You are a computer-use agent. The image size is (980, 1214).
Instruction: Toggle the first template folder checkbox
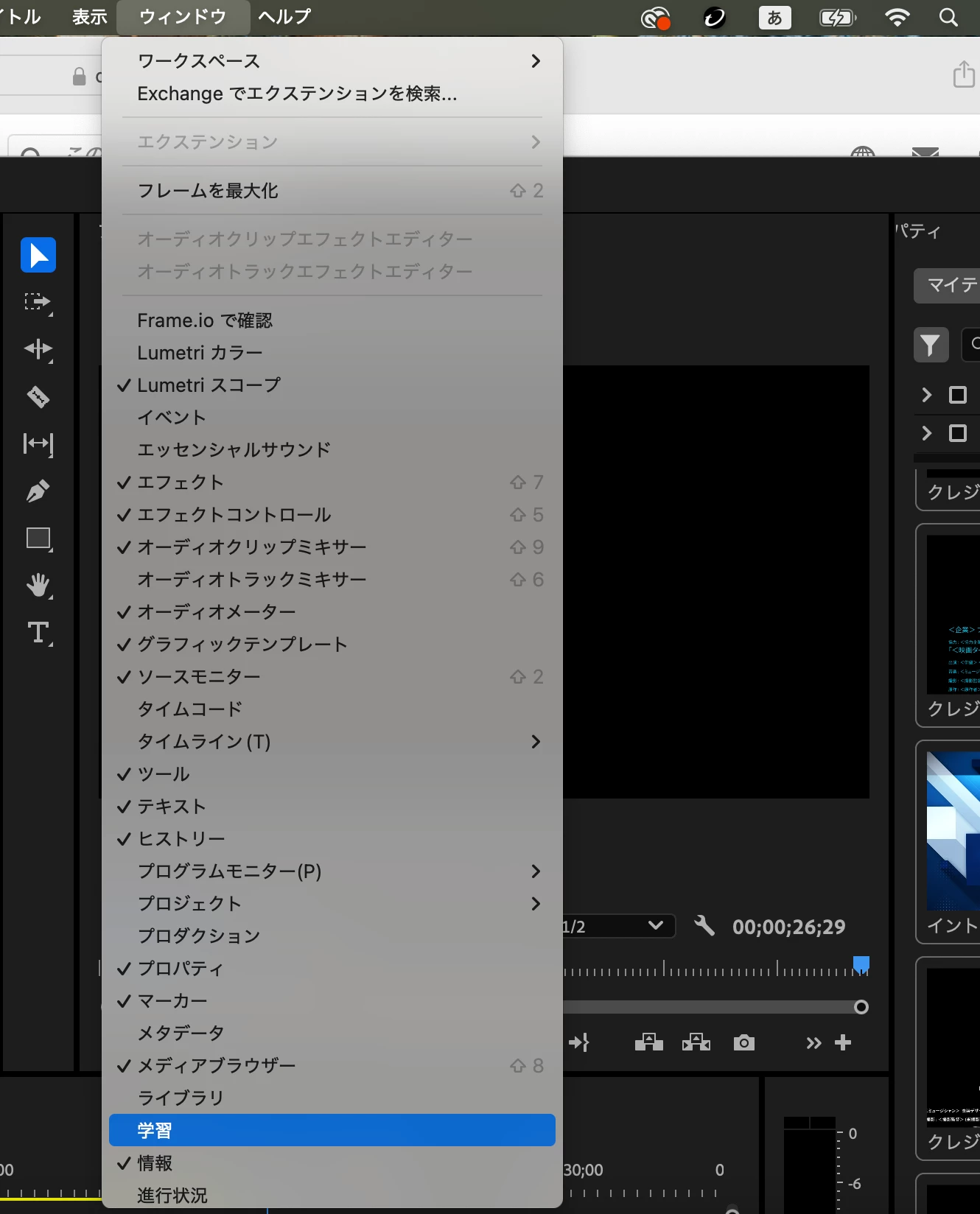pyautogui.click(x=958, y=395)
